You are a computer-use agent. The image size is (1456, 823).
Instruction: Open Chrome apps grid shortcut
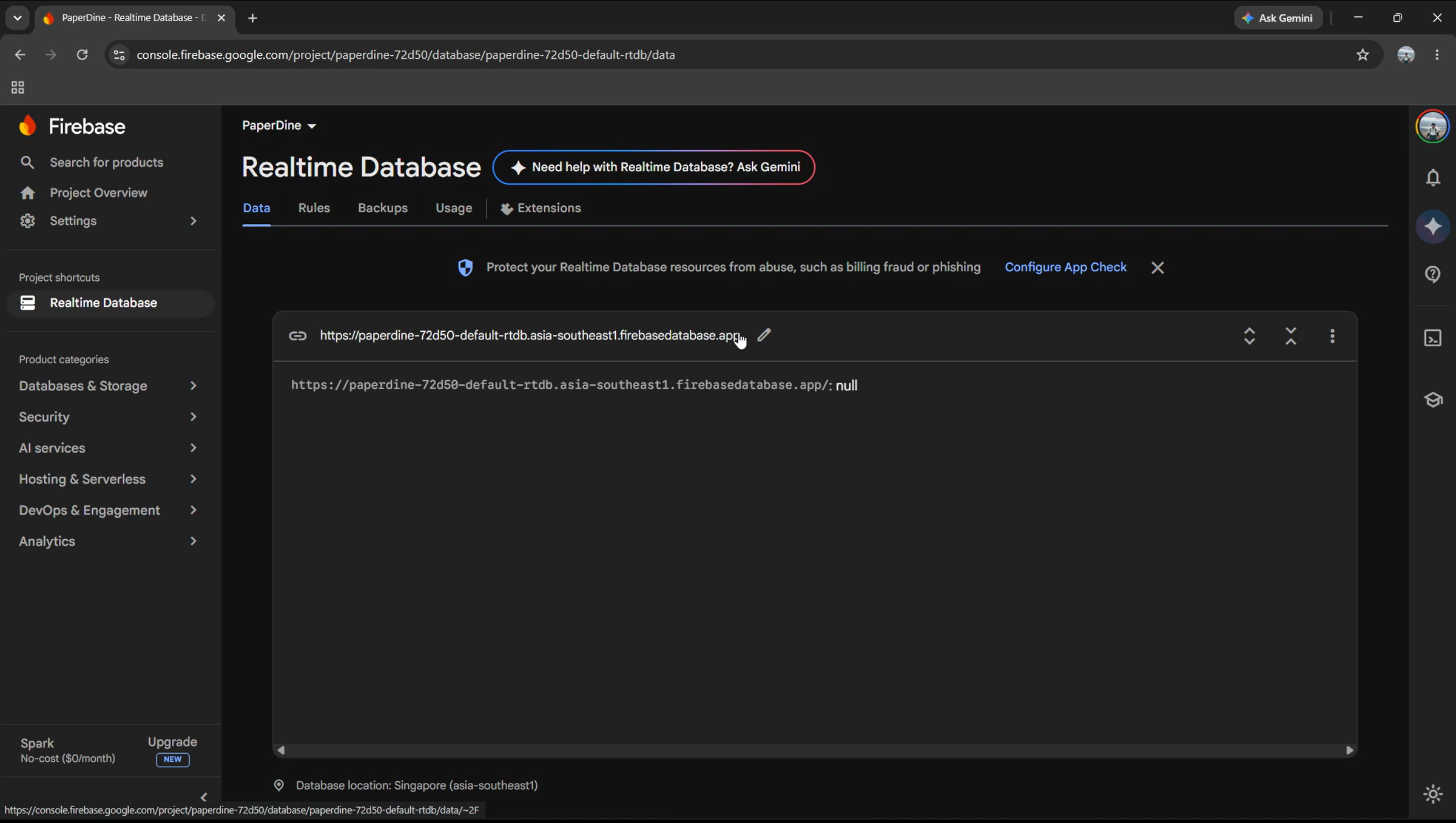(18, 87)
